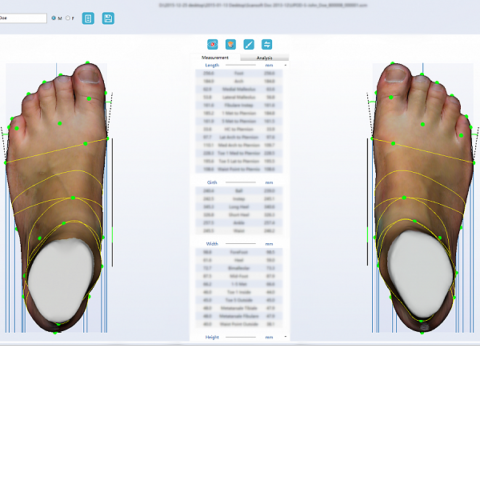Select the measuring line tool icon
The image size is (480, 480).
[249, 44]
